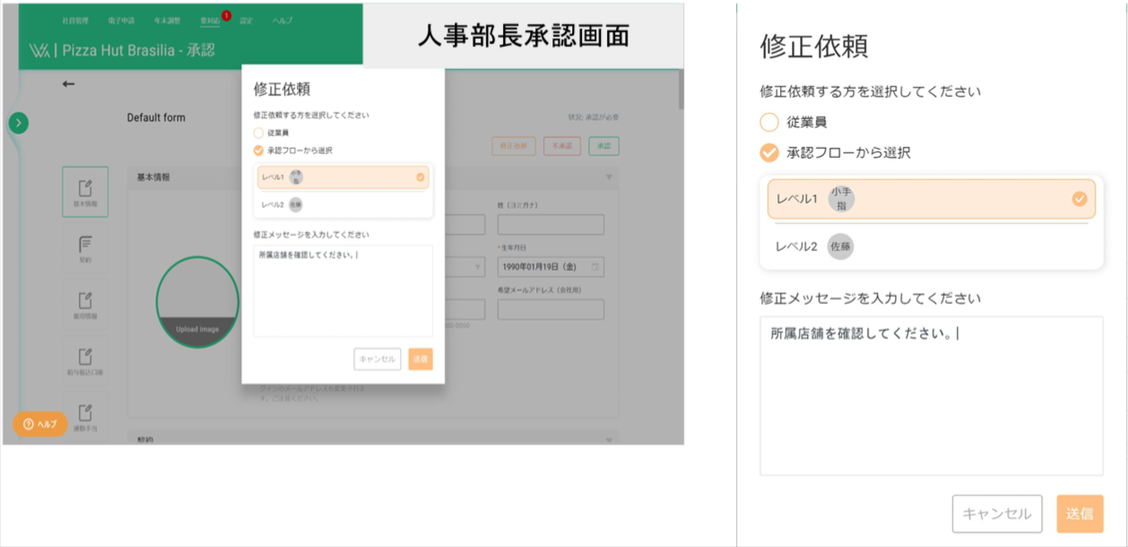
Task: Click the red notification badge on 要対応
Action: [x=226, y=15]
